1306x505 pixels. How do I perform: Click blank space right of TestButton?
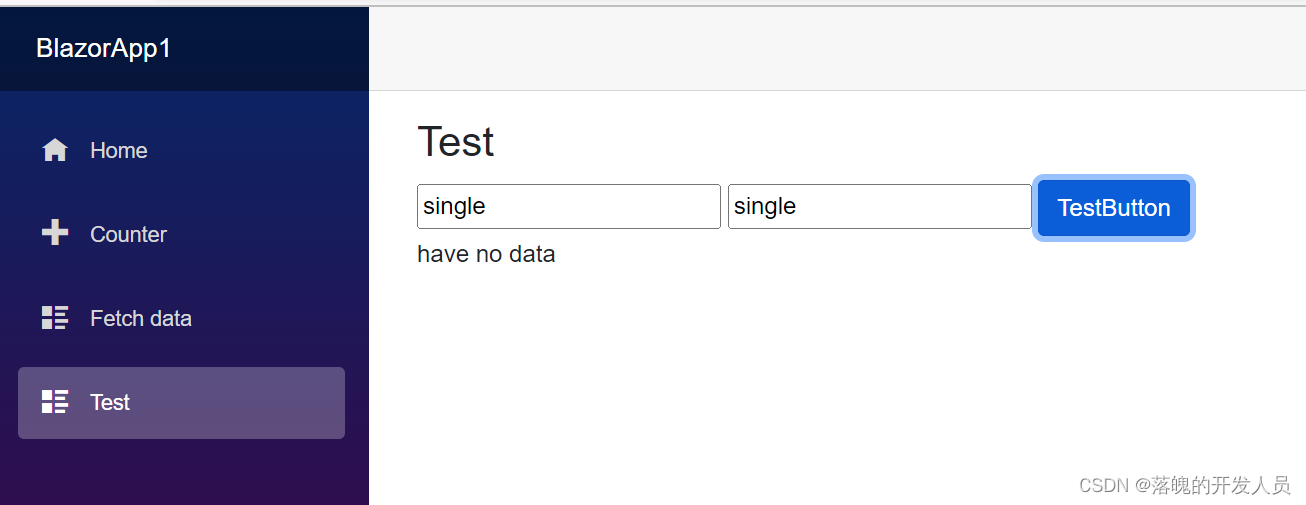(x=1250, y=208)
